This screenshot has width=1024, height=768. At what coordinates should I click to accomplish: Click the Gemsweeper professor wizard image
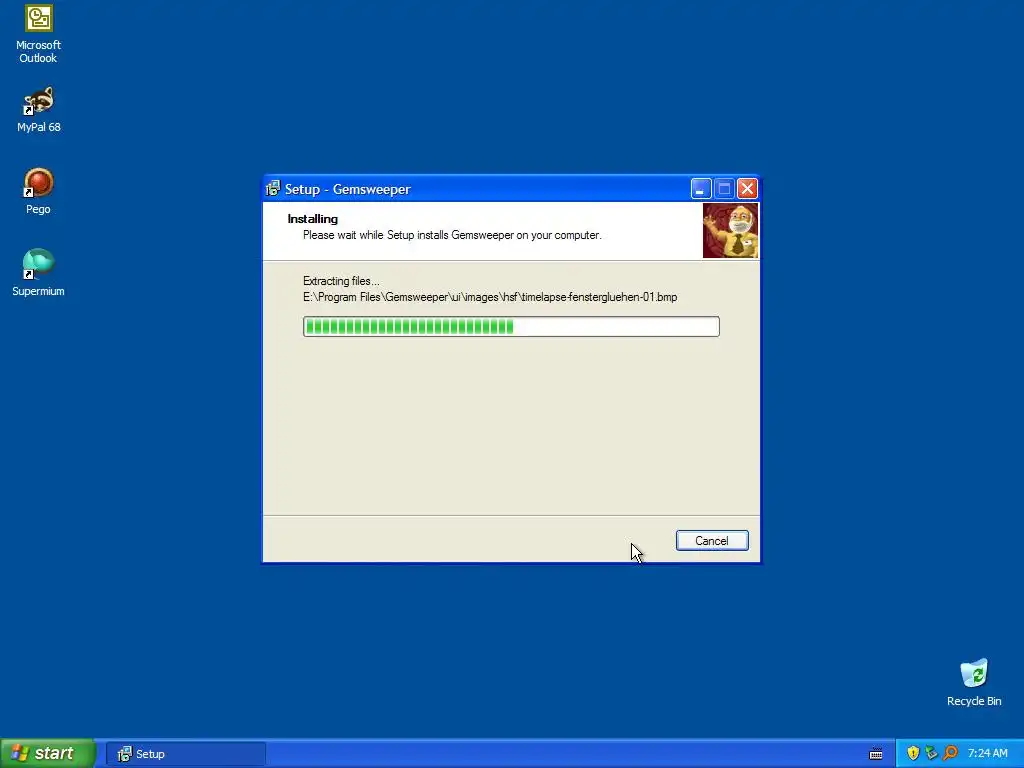click(730, 231)
